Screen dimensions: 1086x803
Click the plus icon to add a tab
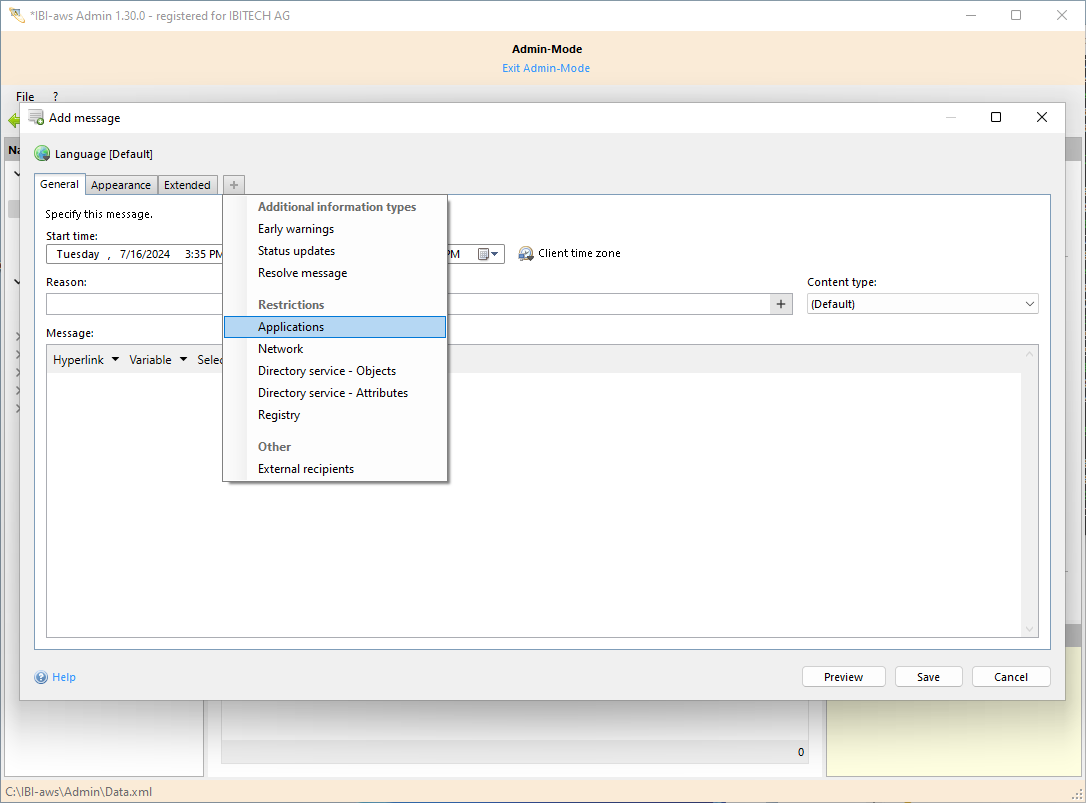tap(233, 185)
